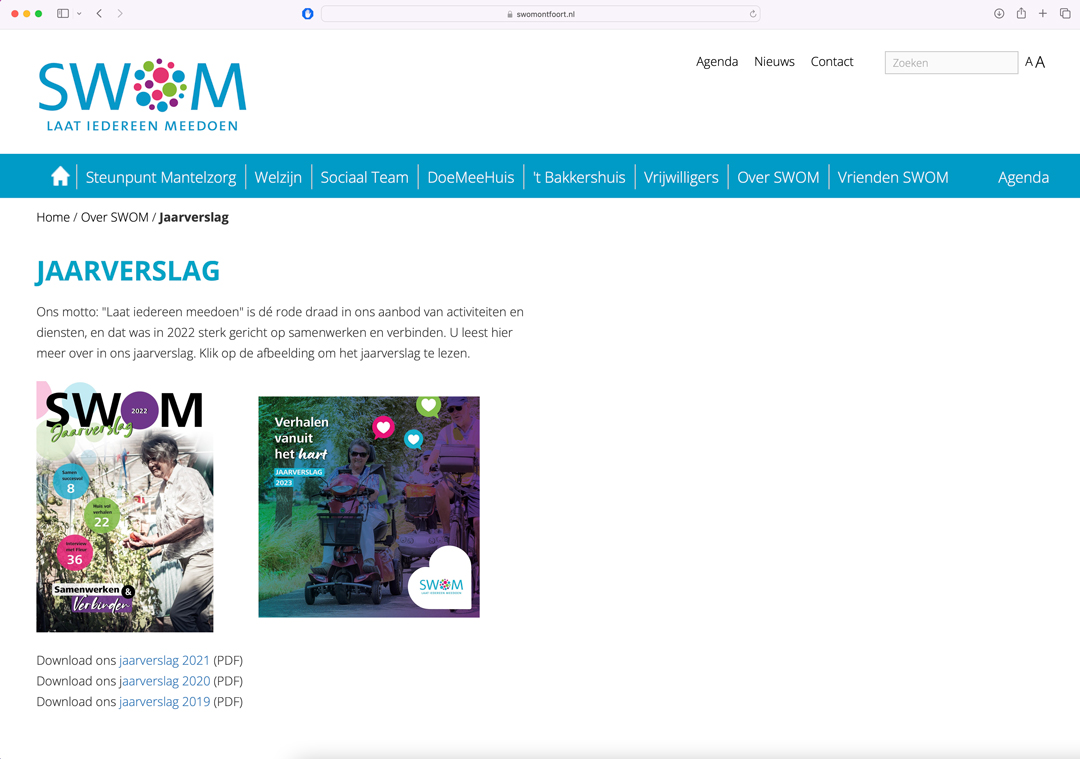The width and height of the screenshot is (1080, 759).
Task: Download the jaarverslag 2021 PDF link
Action: coord(165,660)
